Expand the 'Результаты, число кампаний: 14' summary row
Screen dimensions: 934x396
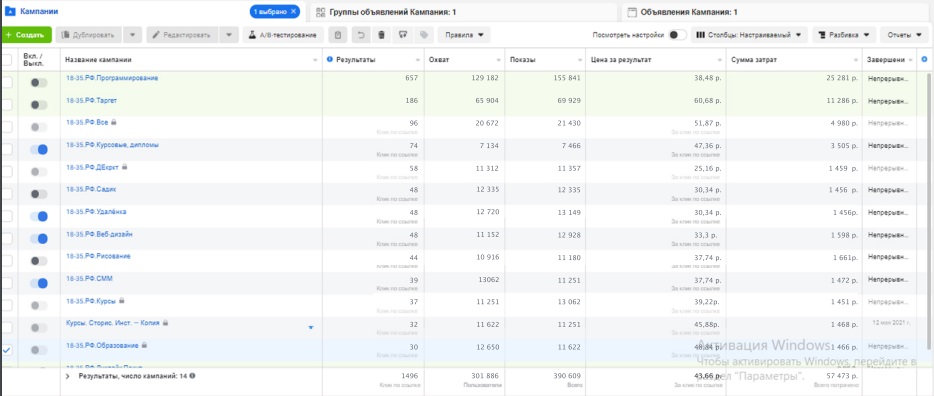pos(67,376)
